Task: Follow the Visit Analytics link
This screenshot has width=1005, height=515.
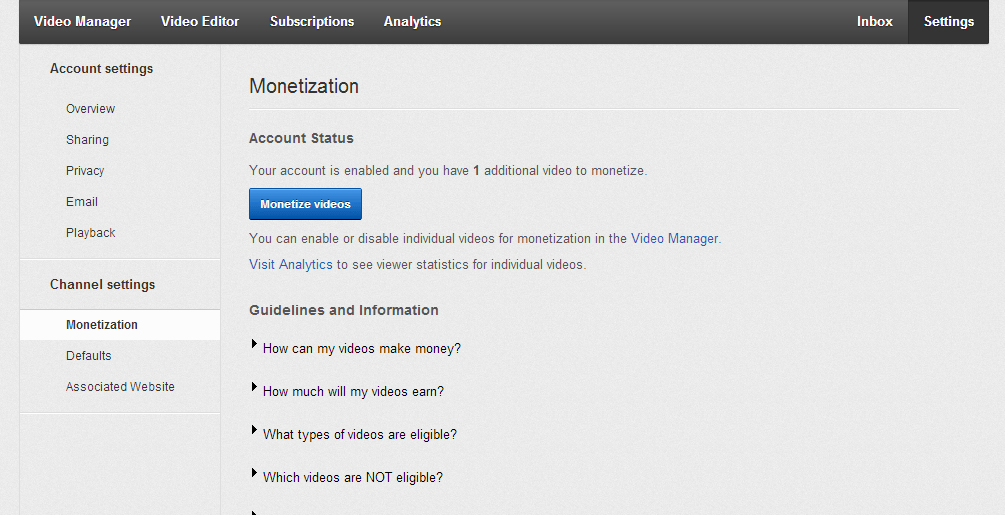Action: click(290, 265)
